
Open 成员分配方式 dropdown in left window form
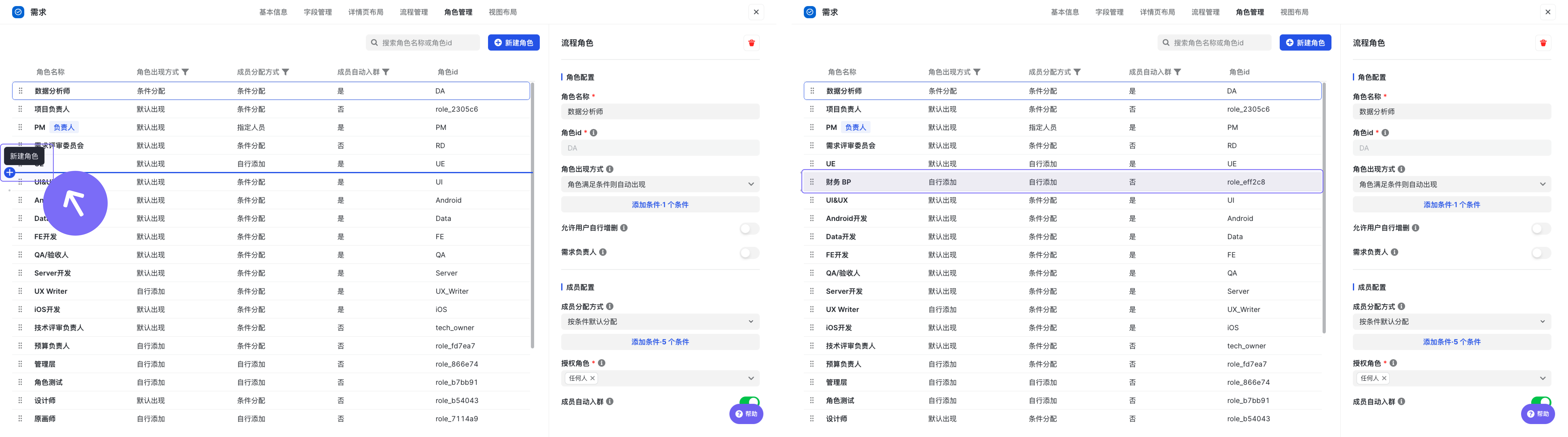pyautogui.click(x=660, y=322)
